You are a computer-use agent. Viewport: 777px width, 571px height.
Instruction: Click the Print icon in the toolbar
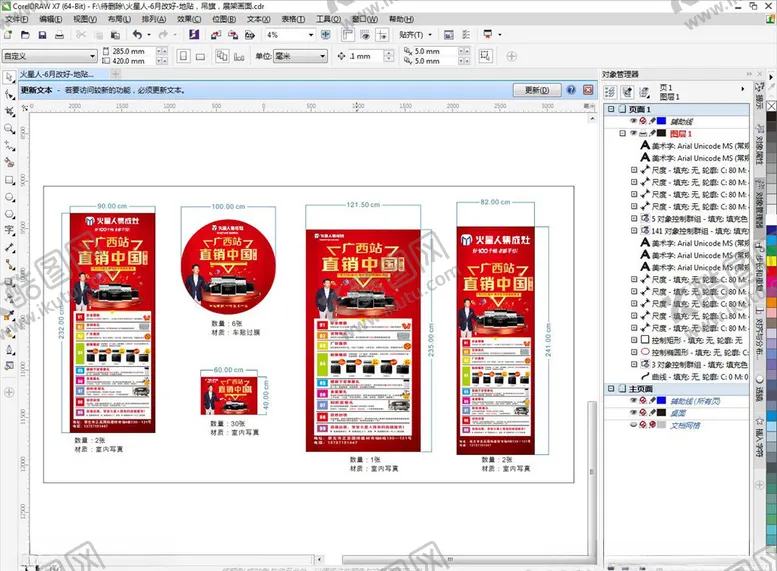(x=59, y=35)
